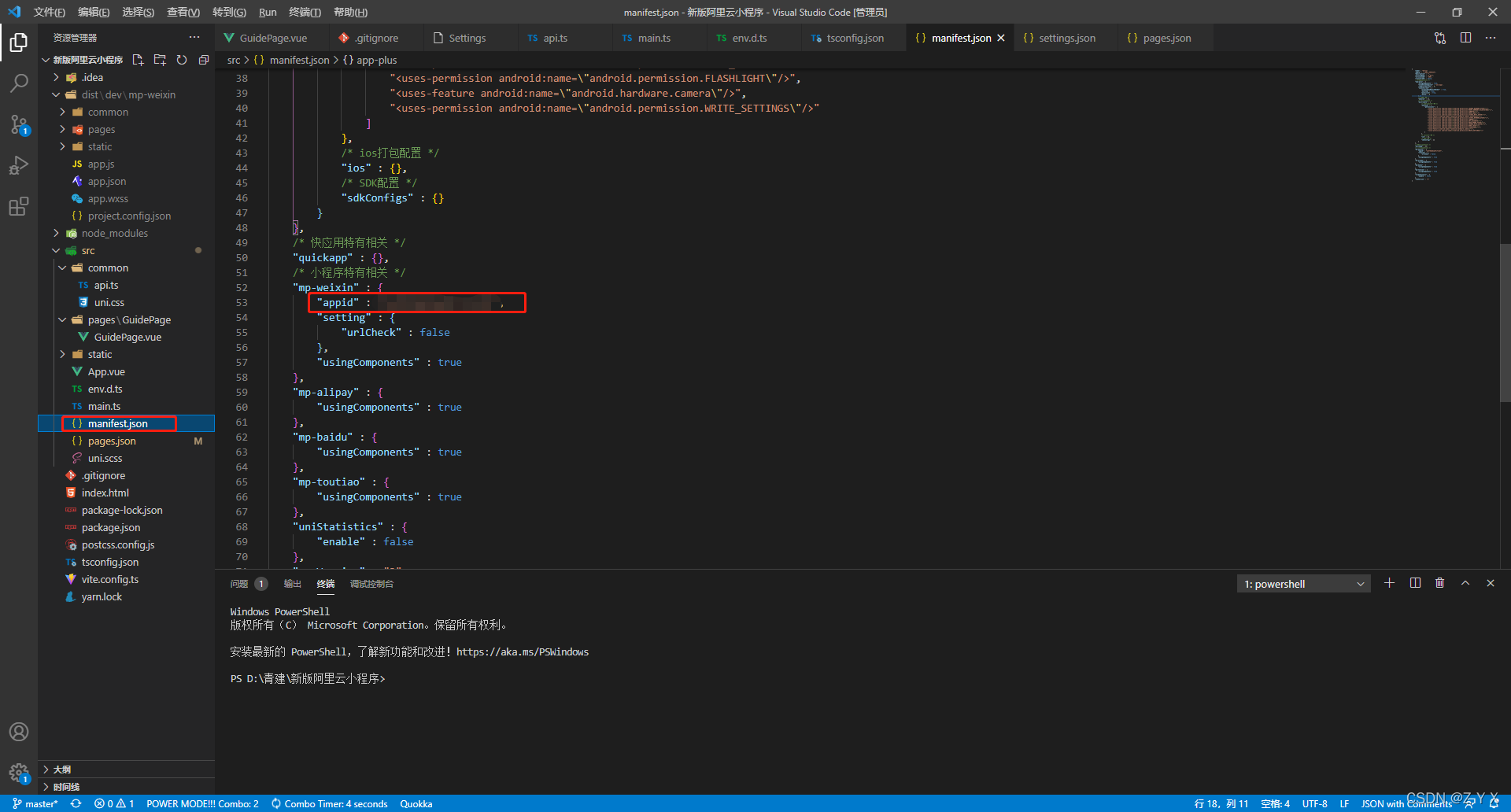The height and width of the screenshot is (812, 1511).
Task: Open Quokka status bar item
Action: click(416, 803)
